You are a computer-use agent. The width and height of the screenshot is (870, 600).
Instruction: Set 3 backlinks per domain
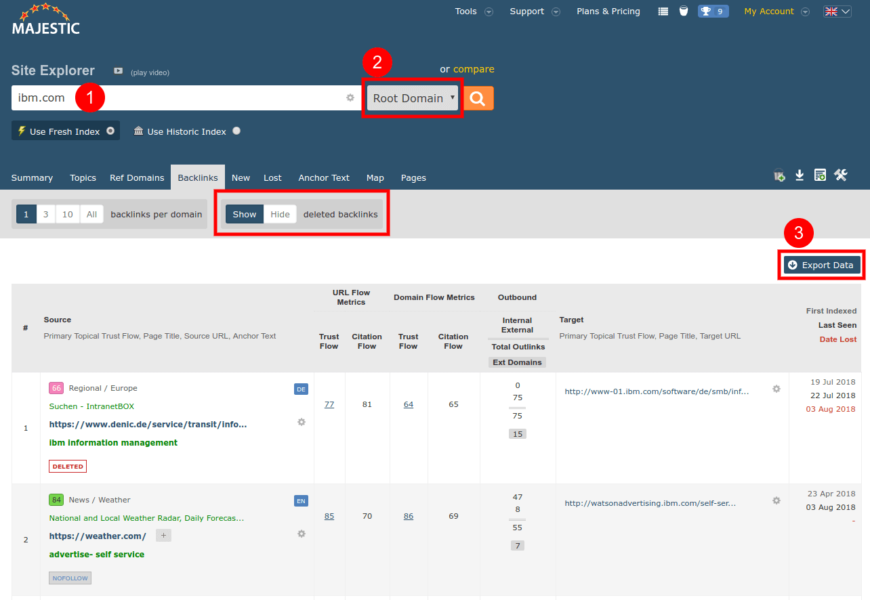coord(46,214)
